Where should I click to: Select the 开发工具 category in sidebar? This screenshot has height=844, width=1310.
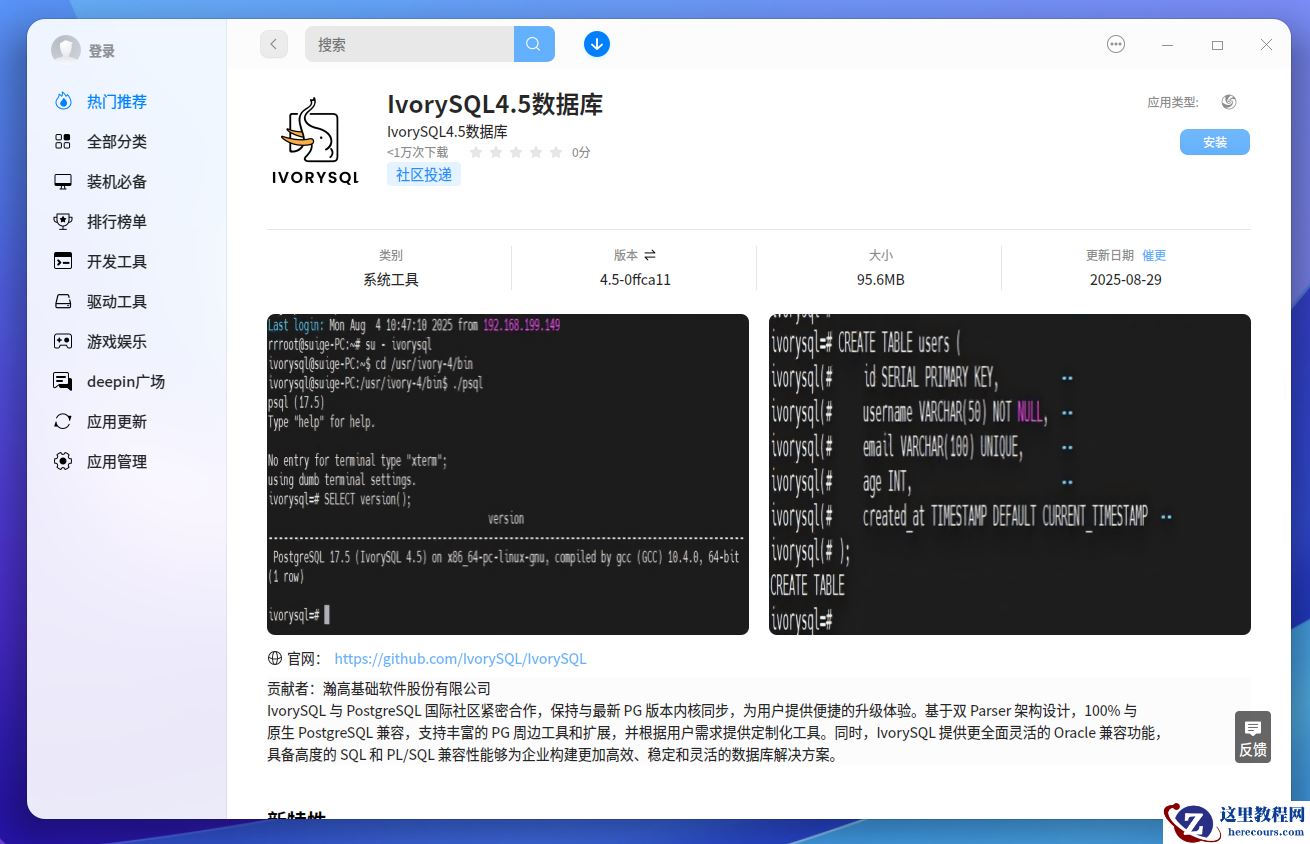coord(62,261)
